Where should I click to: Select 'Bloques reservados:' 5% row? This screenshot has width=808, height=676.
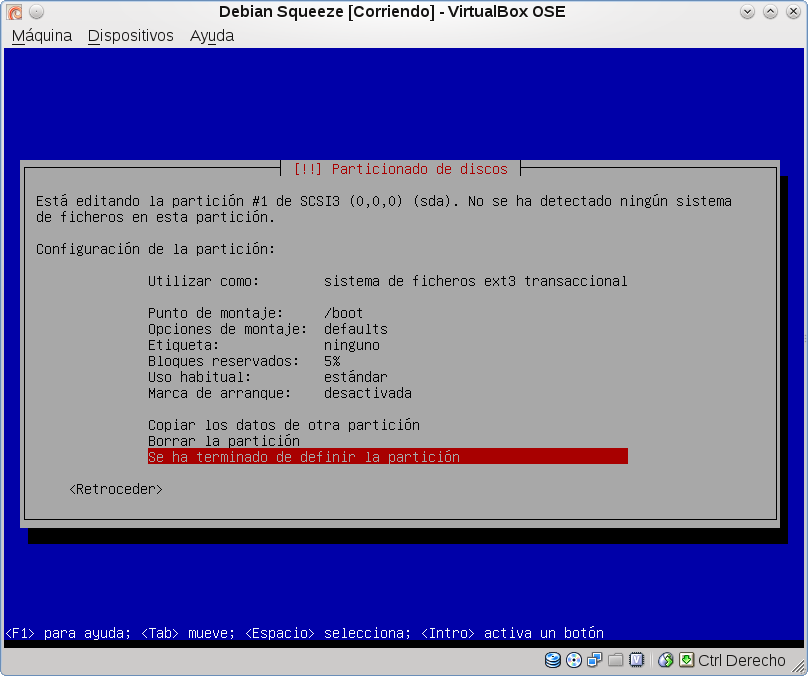[x=388, y=361]
